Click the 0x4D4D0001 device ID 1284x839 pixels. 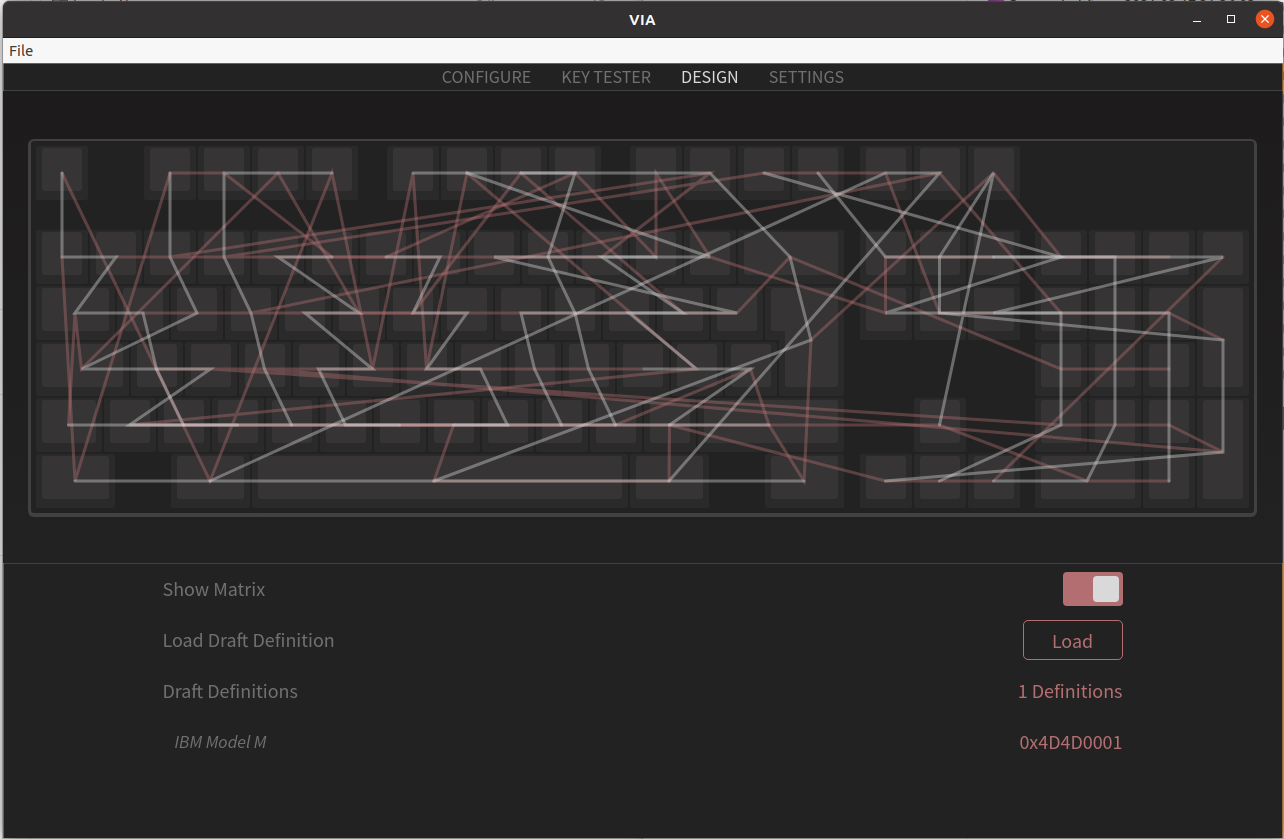(1070, 743)
